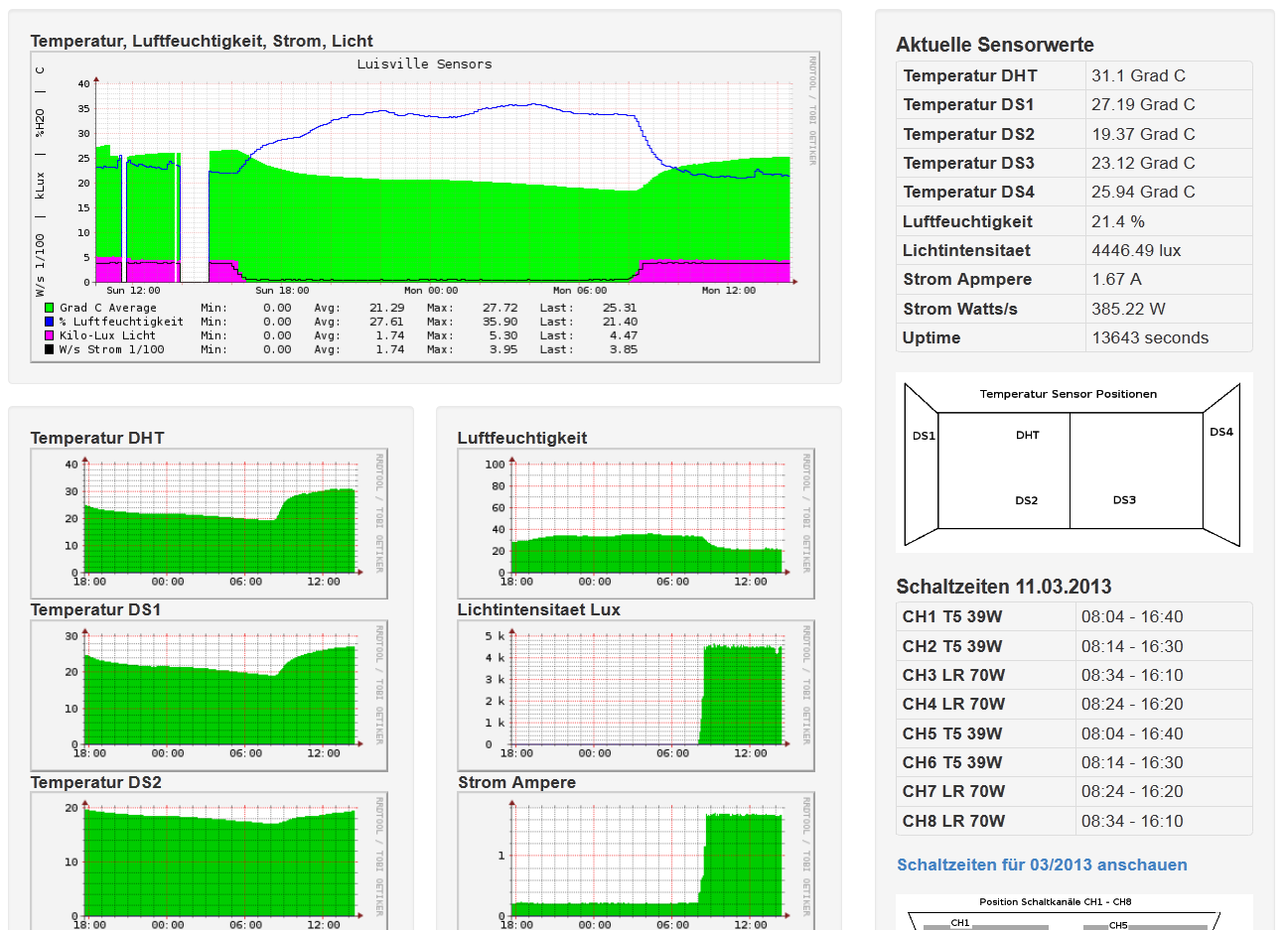Select the 'CH4 LR 70W' row label
The height and width of the screenshot is (930, 1288).
pyautogui.click(x=953, y=704)
